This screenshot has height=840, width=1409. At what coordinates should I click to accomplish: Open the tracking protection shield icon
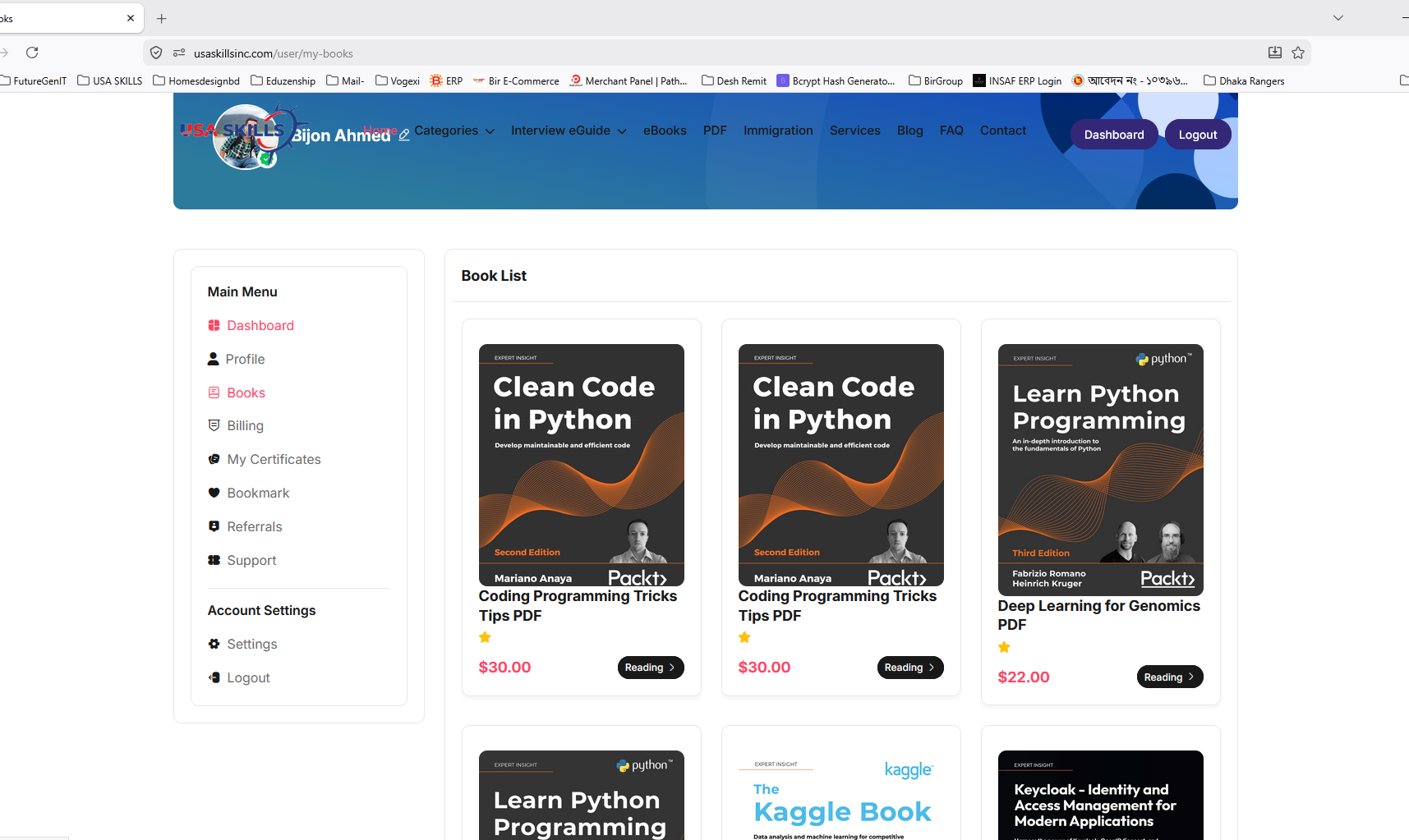coord(156,53)
